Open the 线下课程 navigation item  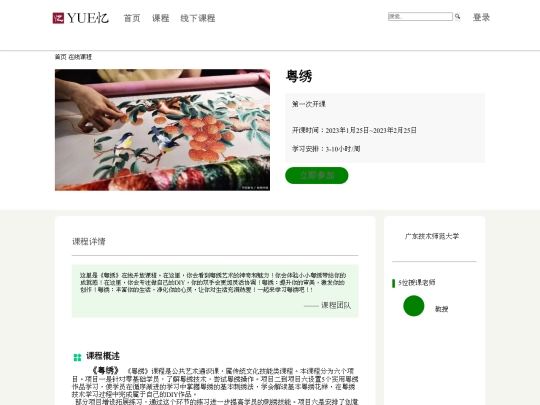click(x=198, y=18)
